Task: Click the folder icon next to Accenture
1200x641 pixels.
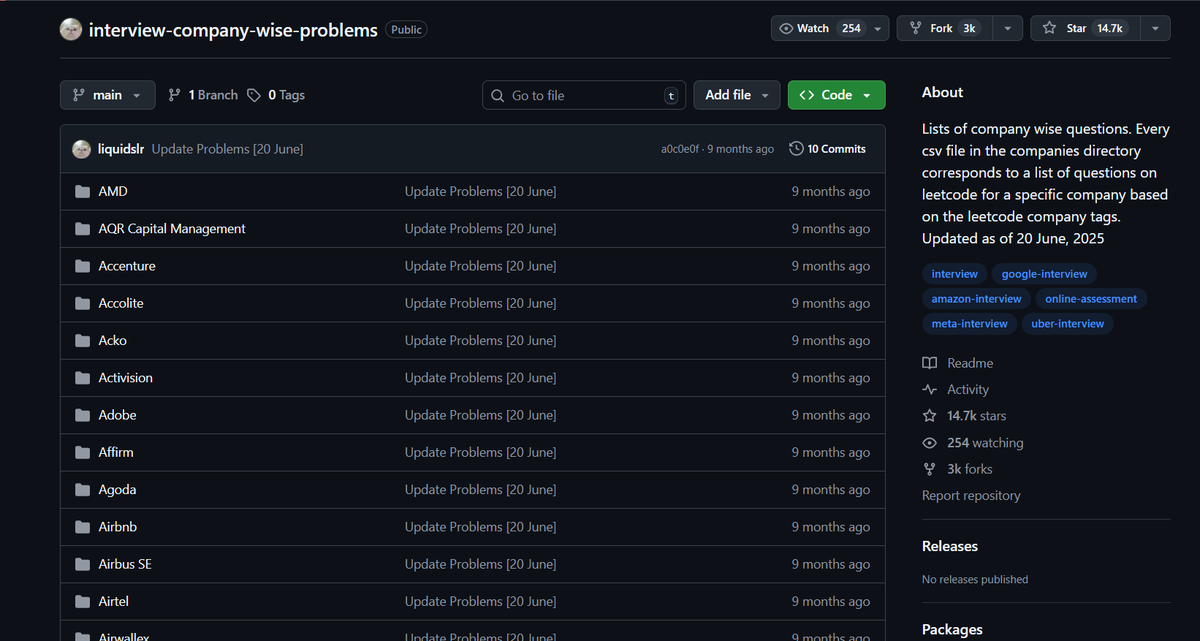Action: tap(83, 266)
